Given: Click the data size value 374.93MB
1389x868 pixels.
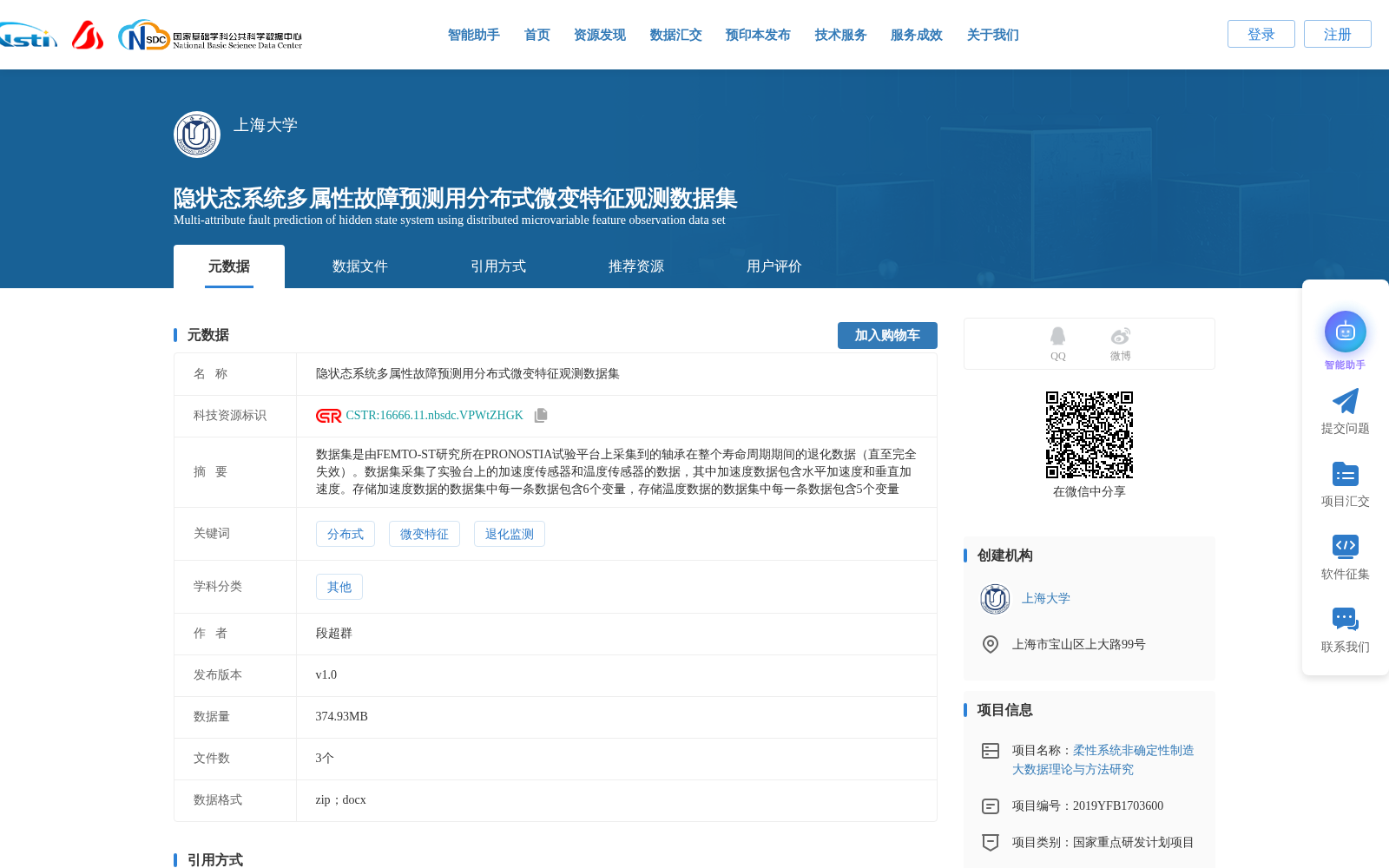Looking at the screenshot, I should 342,717.
